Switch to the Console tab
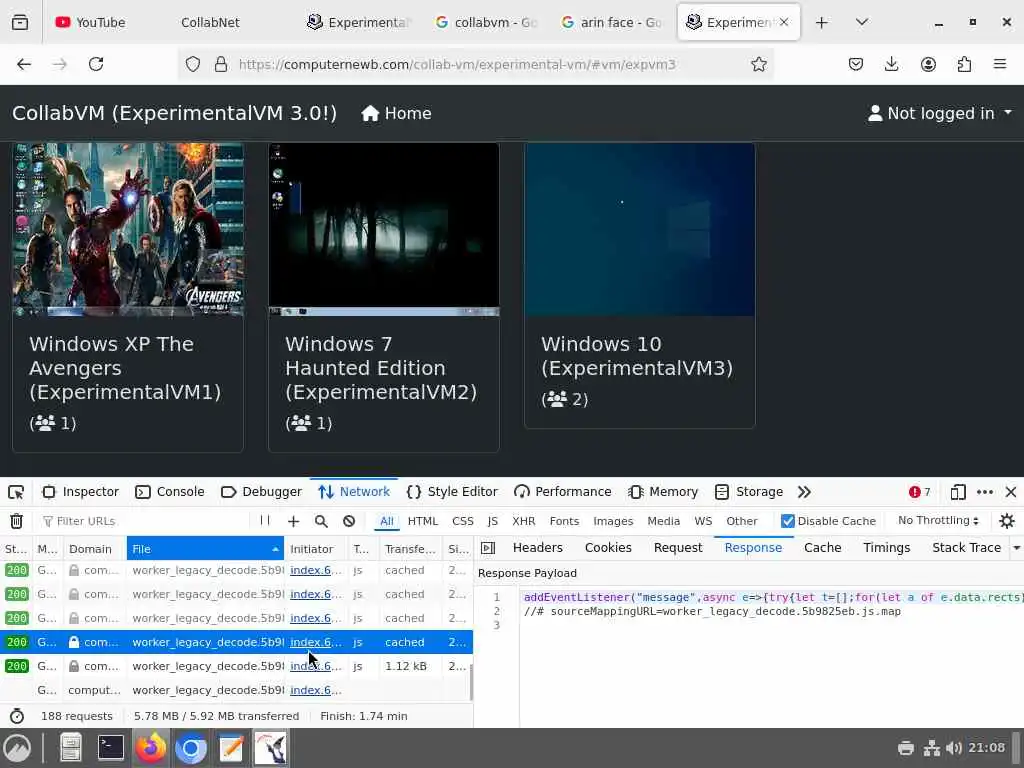 (170, 492)
